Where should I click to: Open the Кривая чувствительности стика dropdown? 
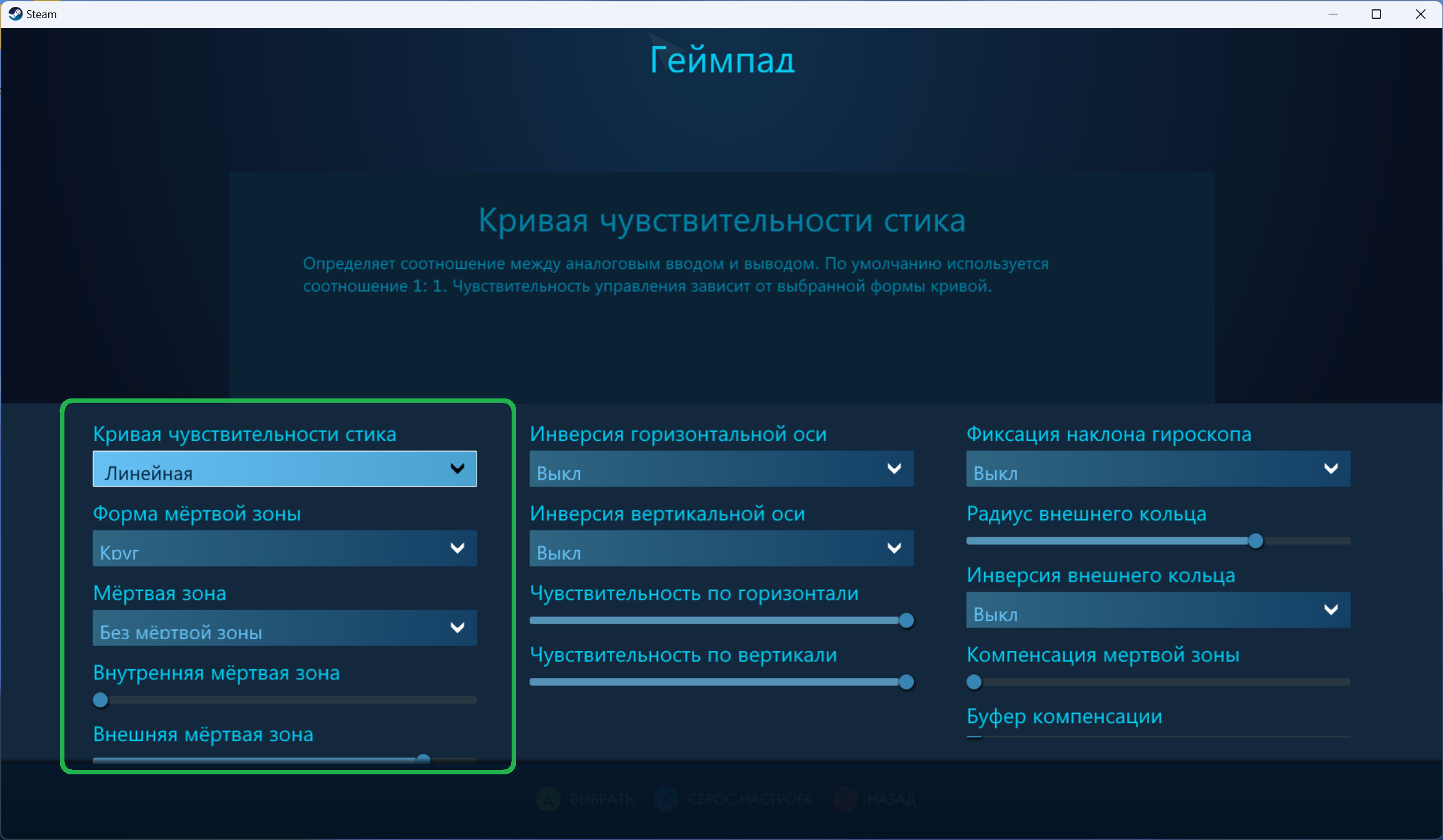tap(285, 469)
